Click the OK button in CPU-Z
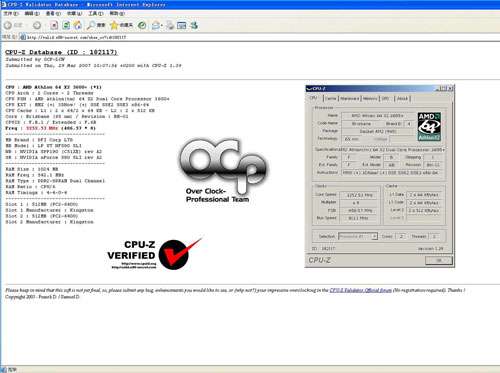The width and height of the screenshot is (500, 373). click(x=439, y=260)
